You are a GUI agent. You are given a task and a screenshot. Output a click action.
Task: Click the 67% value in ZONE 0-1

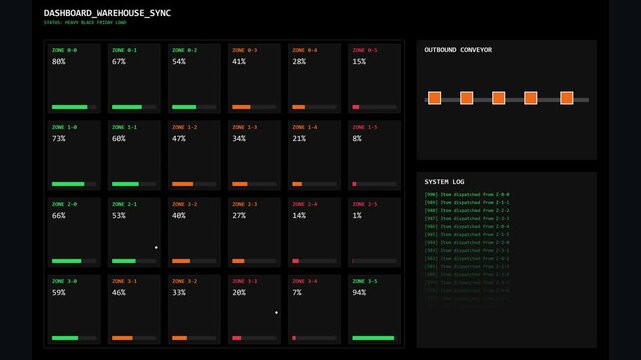pyautogui.click(x=119, y=62)
